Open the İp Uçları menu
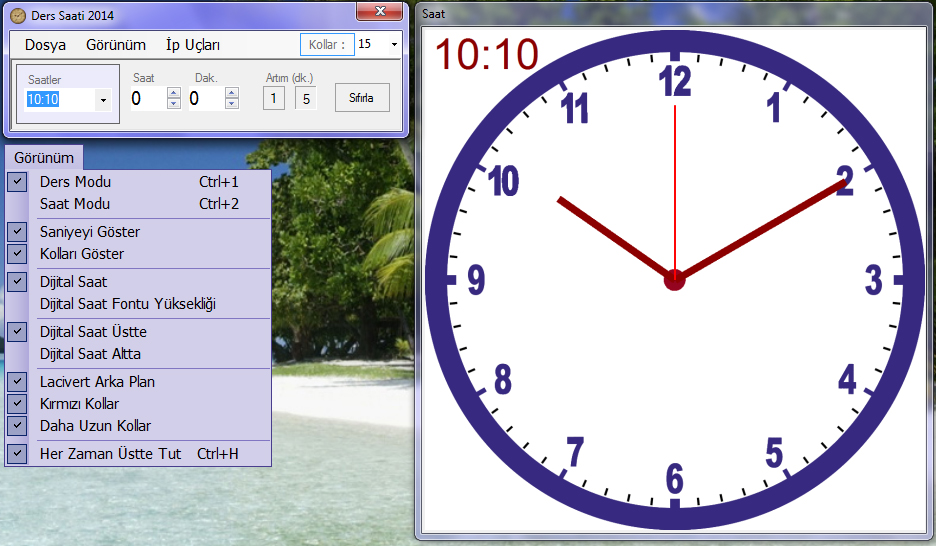This screenshot has width=936, height=546. 193,45
